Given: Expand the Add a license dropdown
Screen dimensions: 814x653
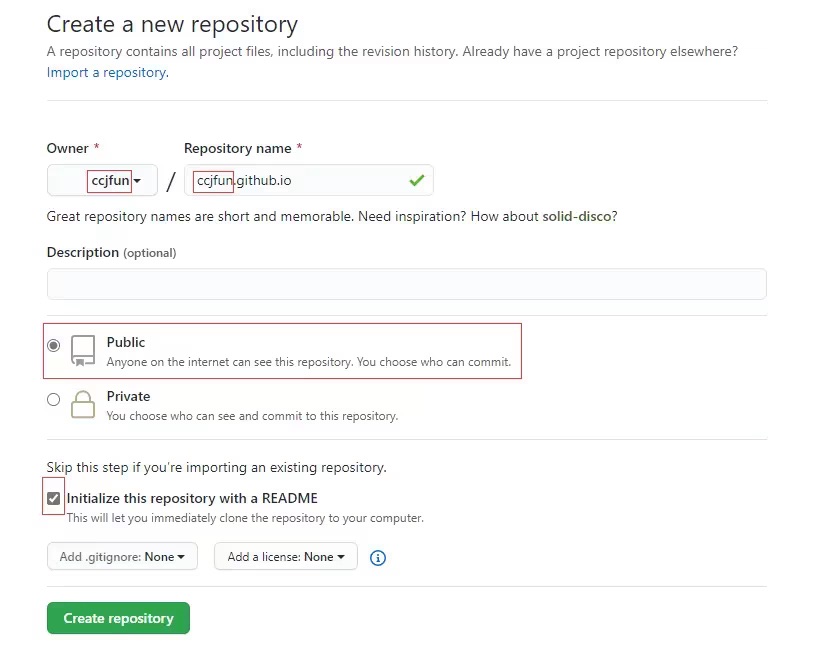Looking at the screenshot, I should [286, 557].
